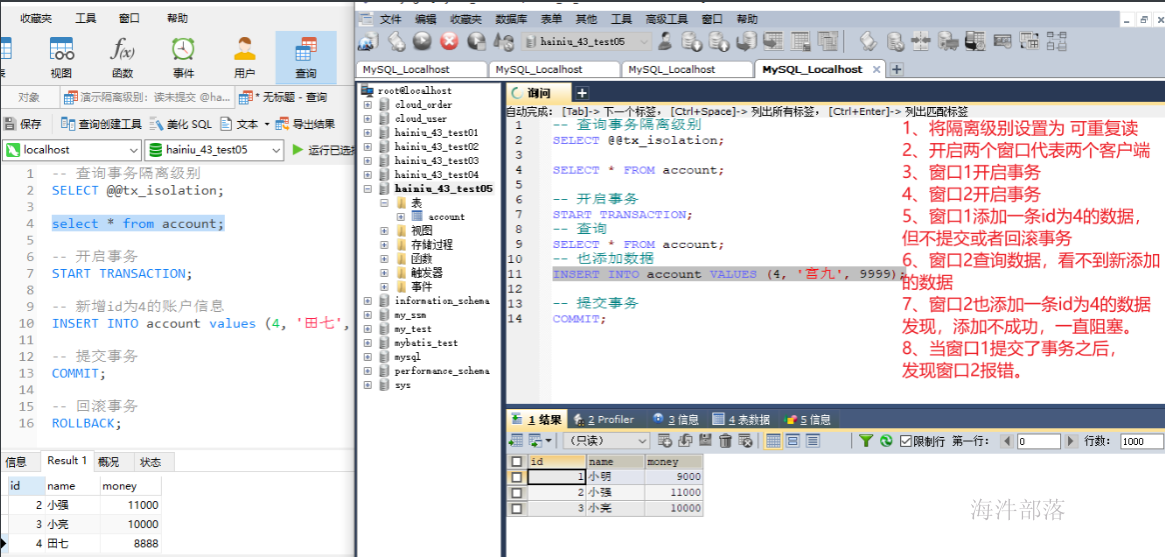Tick the select-all checkbox in result header
This screenshot has height=557, width=1165.
(516, 462)
